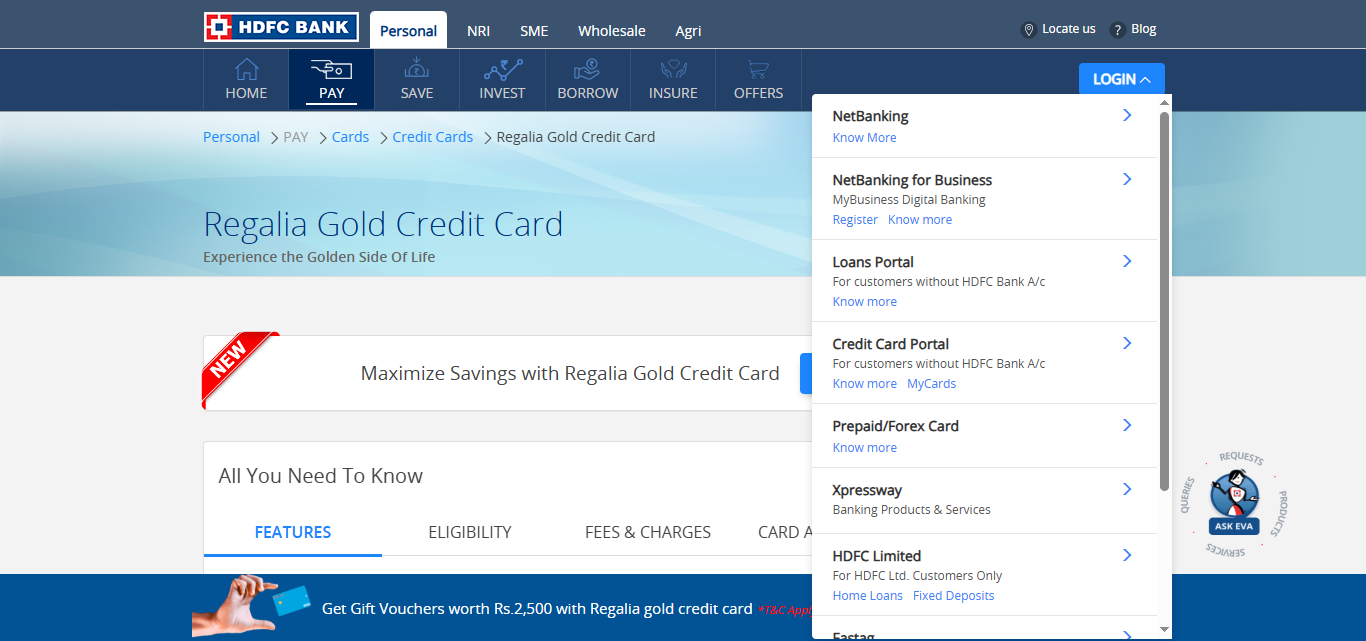Open the BORROW hand-coin icon
This screenshot has height=641, width=1366.
[x=587, y=69]
